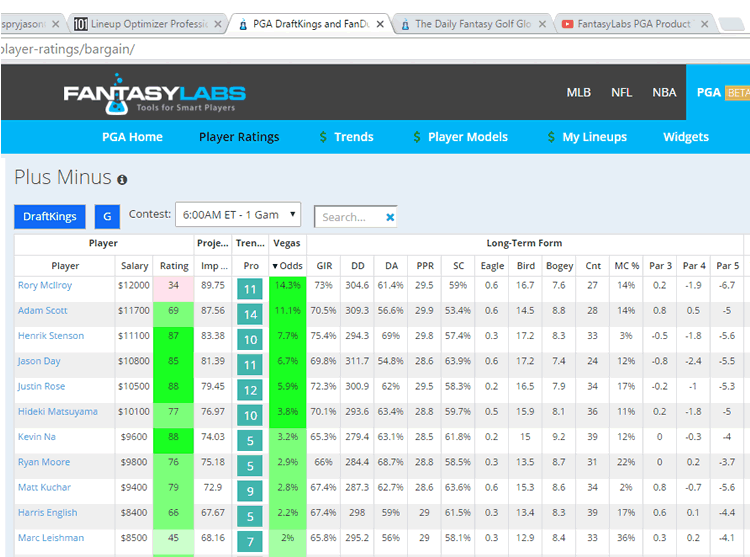Image resolution: width=750 pixels, height=557 pixels.
Task: Click the dollar icon beside Player Models
Action: [x=417, y=137]
